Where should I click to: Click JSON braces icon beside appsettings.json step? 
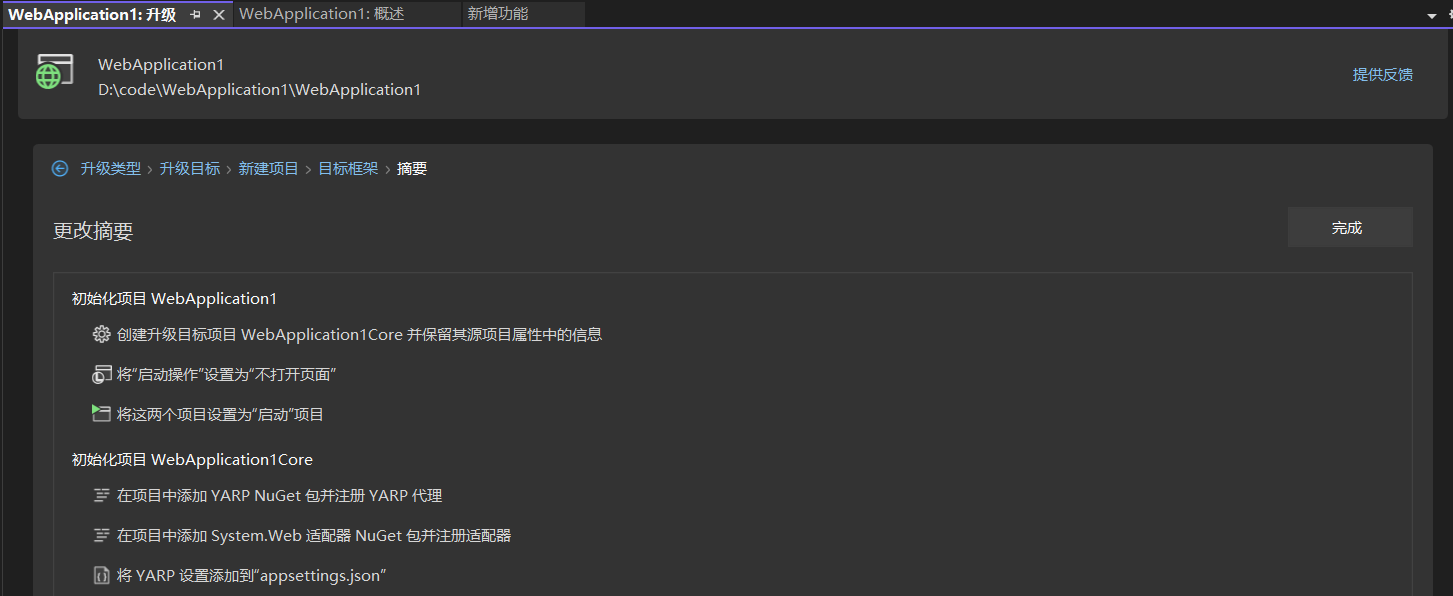(x=101, y=575)
